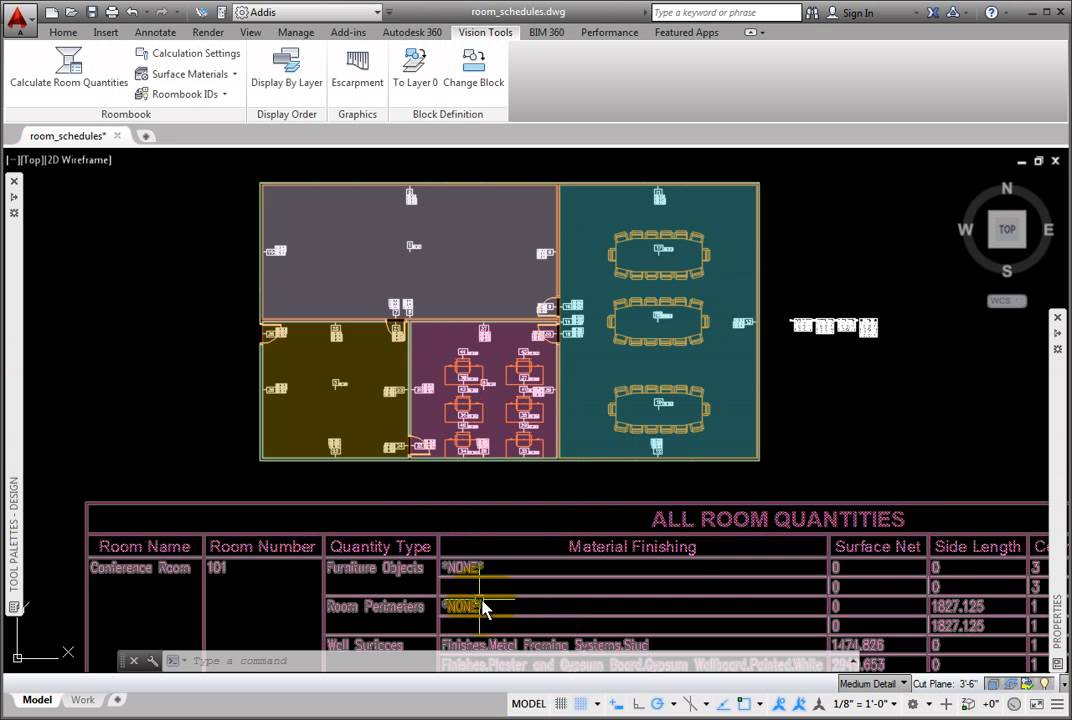Click the Workspace Switching gear in status bar
1072x720 pixels.
click(x=913, y=704)
